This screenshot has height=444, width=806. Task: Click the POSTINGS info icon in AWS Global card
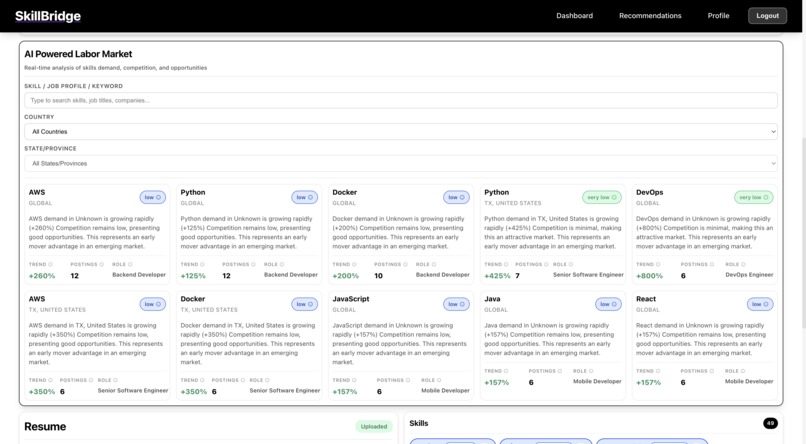tap(102, 264)
